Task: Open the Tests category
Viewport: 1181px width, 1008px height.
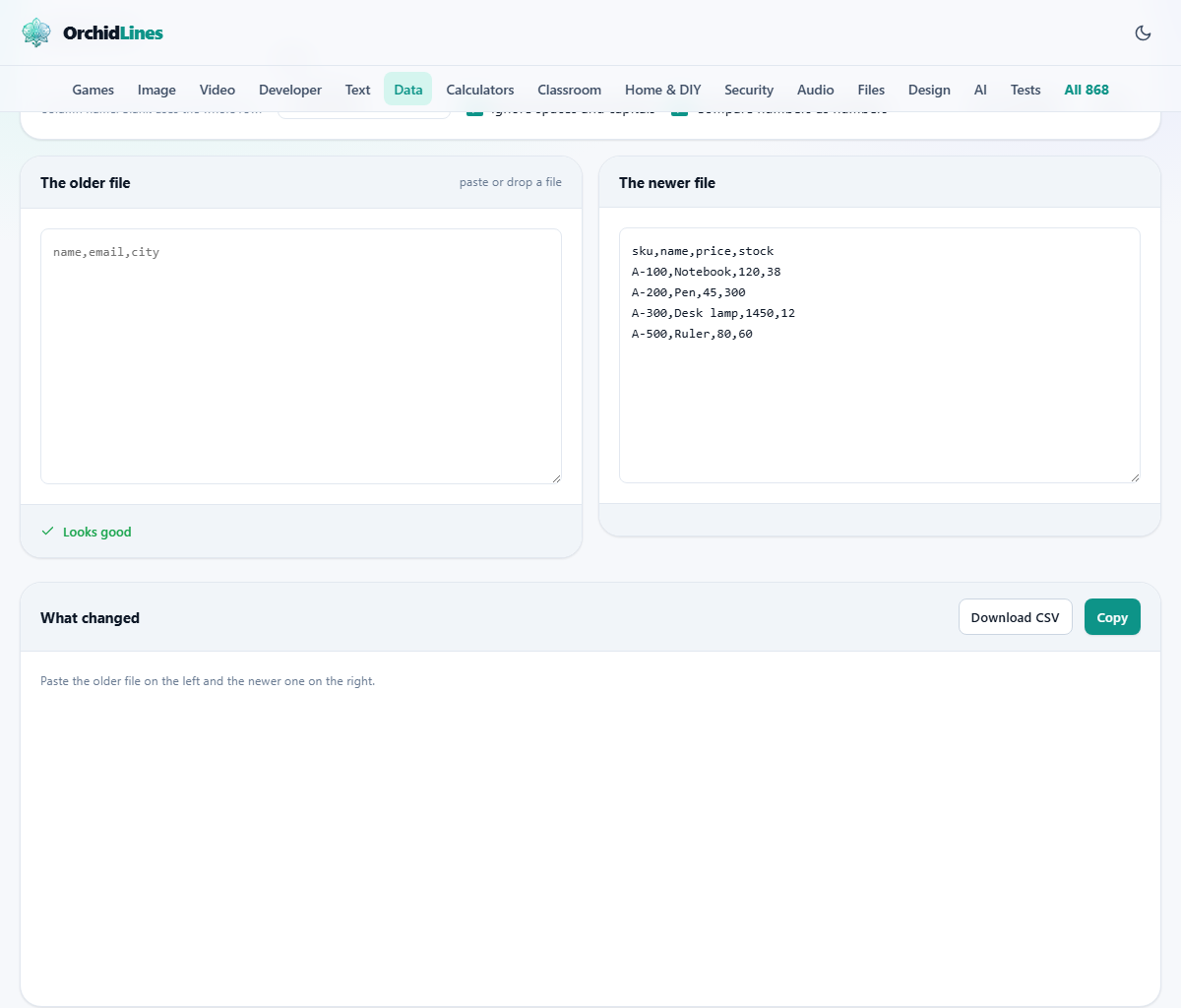Action: (1026, 90)
